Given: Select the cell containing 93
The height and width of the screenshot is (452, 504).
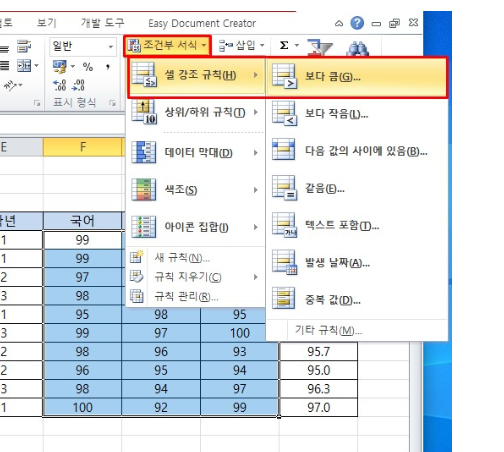Looking at the screenshot, I should click(x=240, y=352).
